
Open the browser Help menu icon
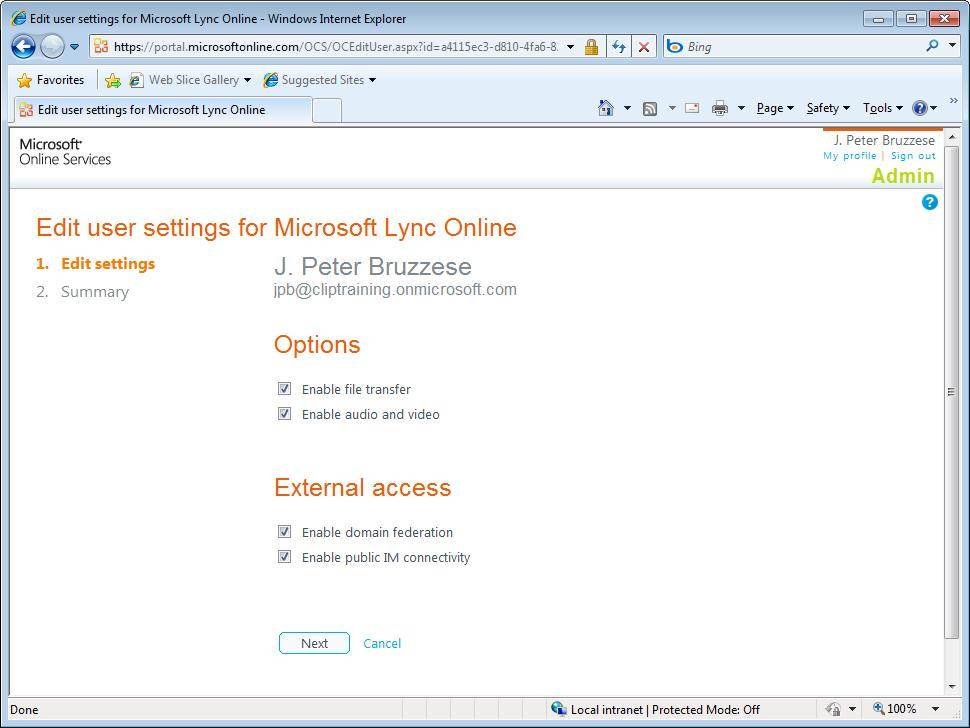pyautogui.click(x=925, y=108)
